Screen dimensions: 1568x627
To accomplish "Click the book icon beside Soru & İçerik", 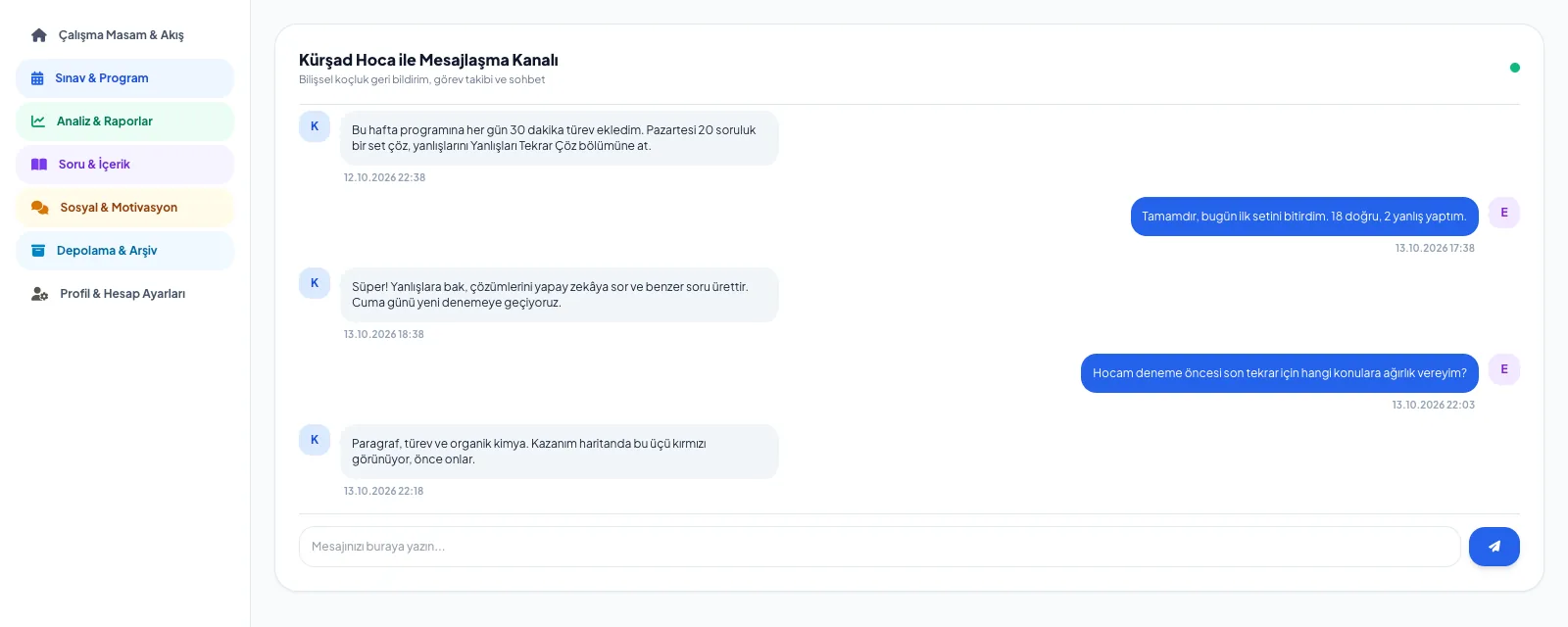I will click(39, 165).
